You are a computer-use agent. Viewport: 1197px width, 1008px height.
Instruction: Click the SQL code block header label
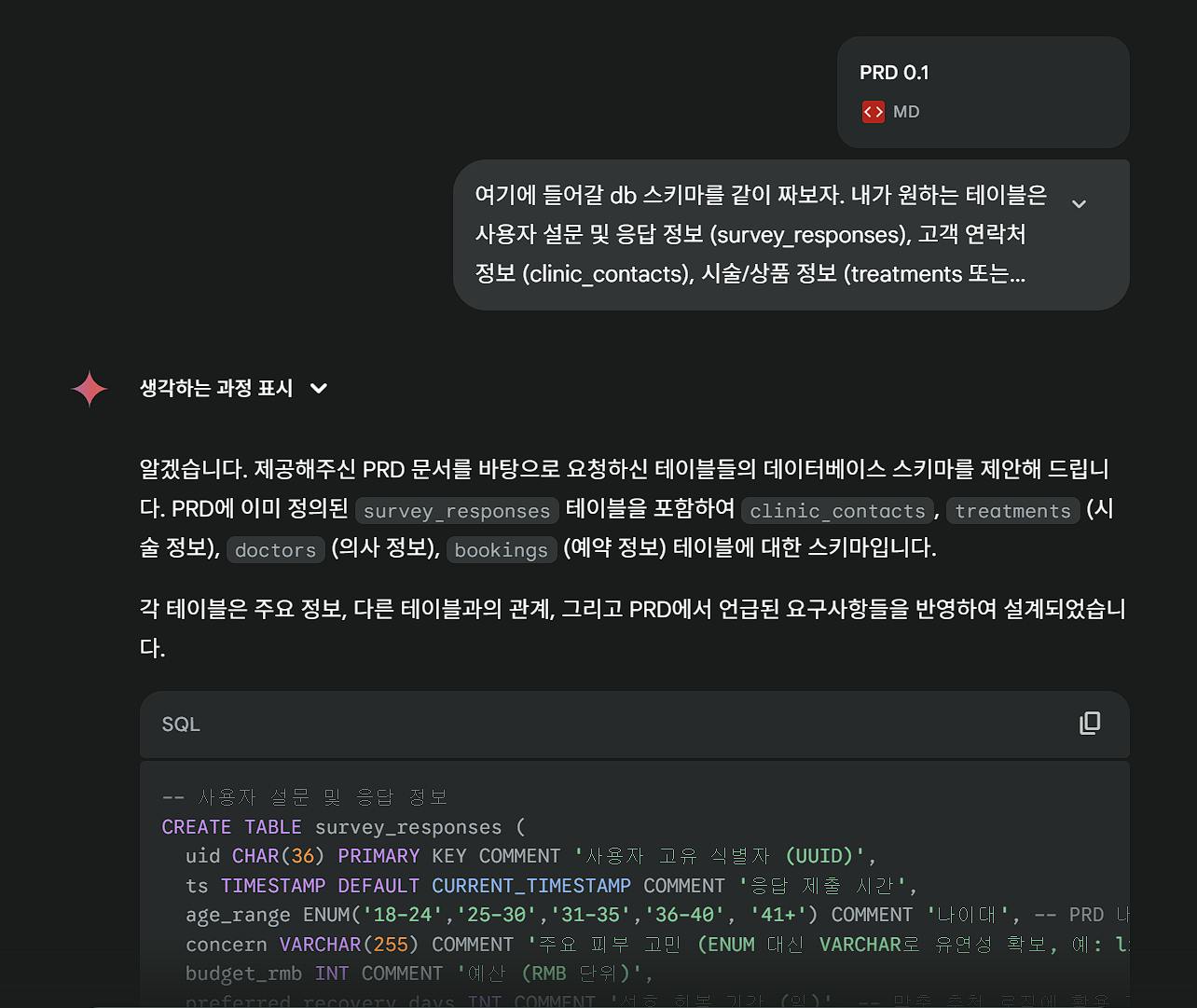coord(181,725)
